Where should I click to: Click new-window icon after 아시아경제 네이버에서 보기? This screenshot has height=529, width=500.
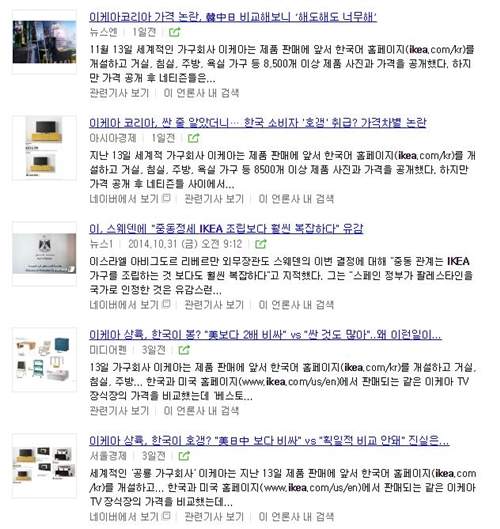(166, 198)
